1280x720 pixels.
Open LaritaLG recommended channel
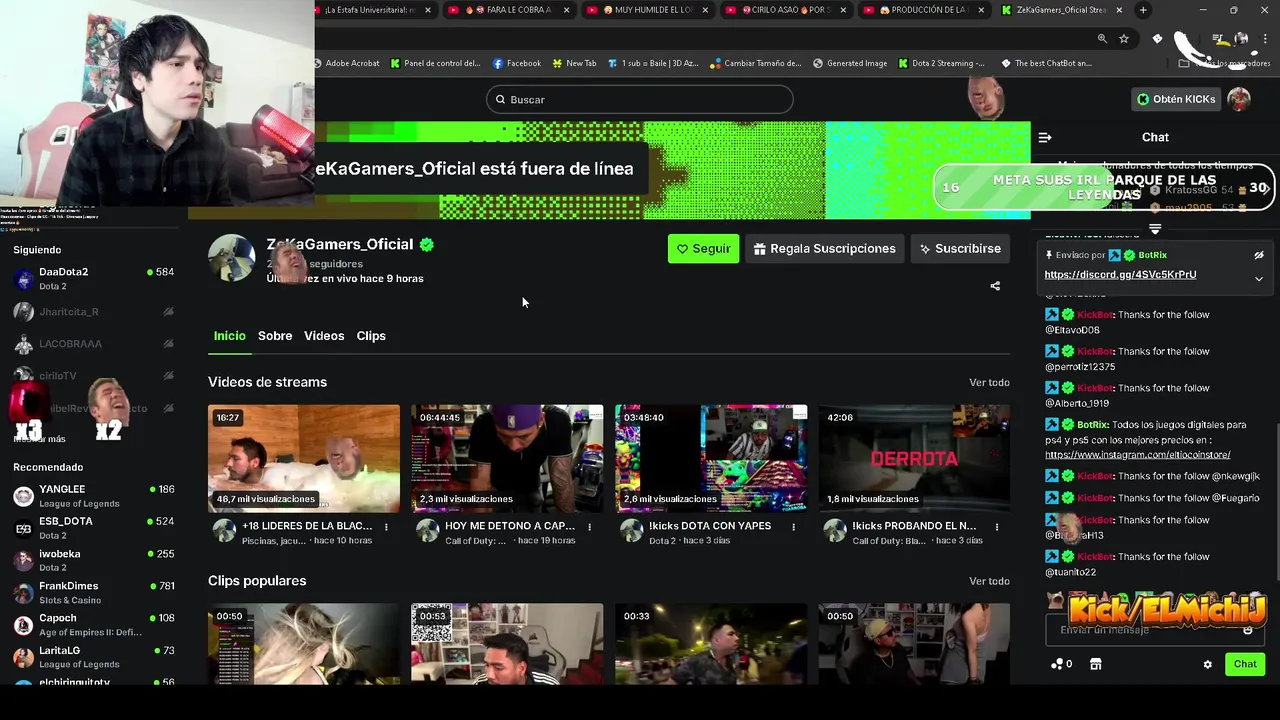(x=94, y=657)
